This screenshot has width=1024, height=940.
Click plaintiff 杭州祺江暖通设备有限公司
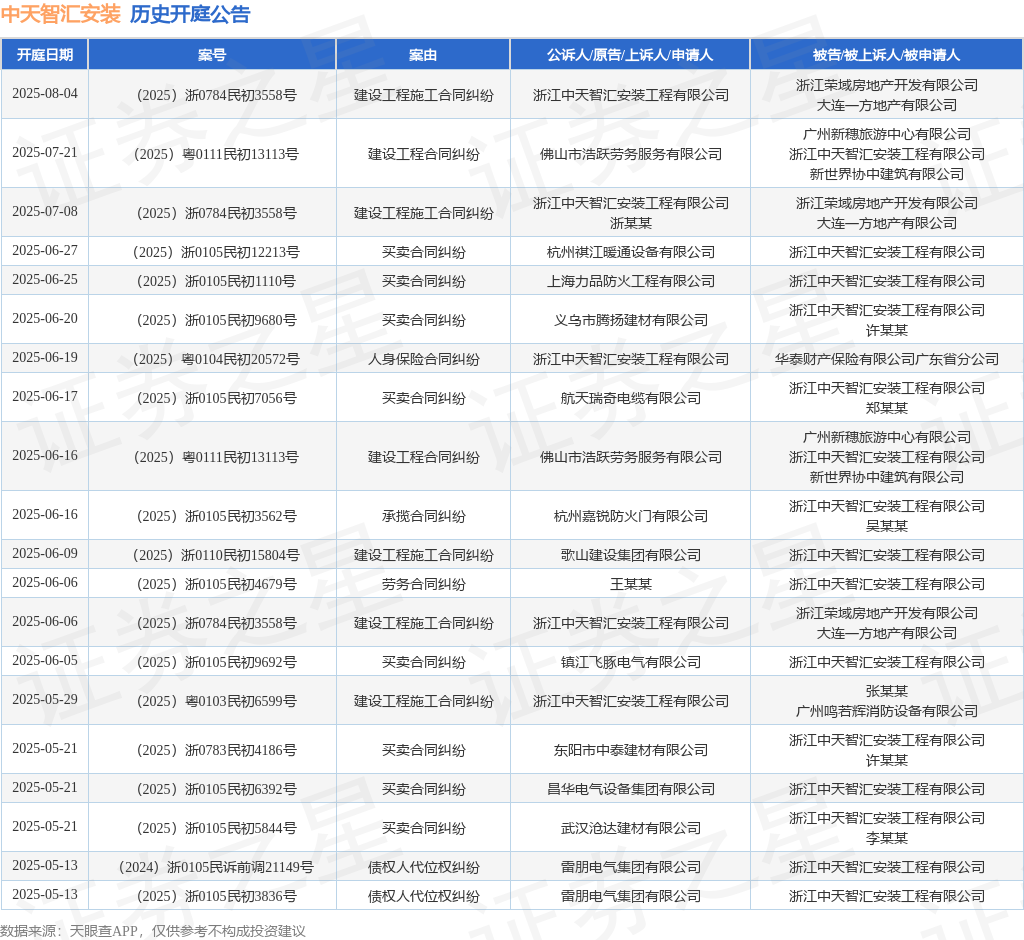pos(630,252)
